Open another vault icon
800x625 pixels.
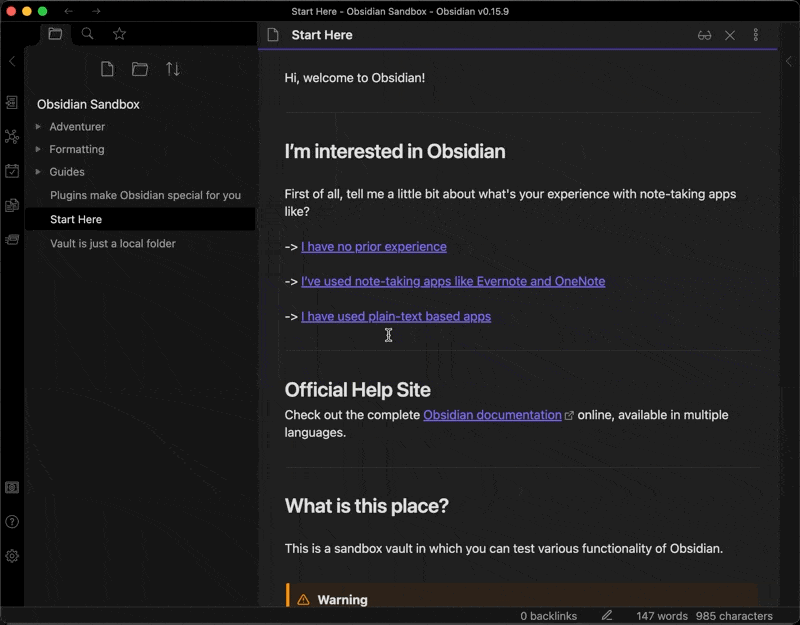tap(12, 488)
